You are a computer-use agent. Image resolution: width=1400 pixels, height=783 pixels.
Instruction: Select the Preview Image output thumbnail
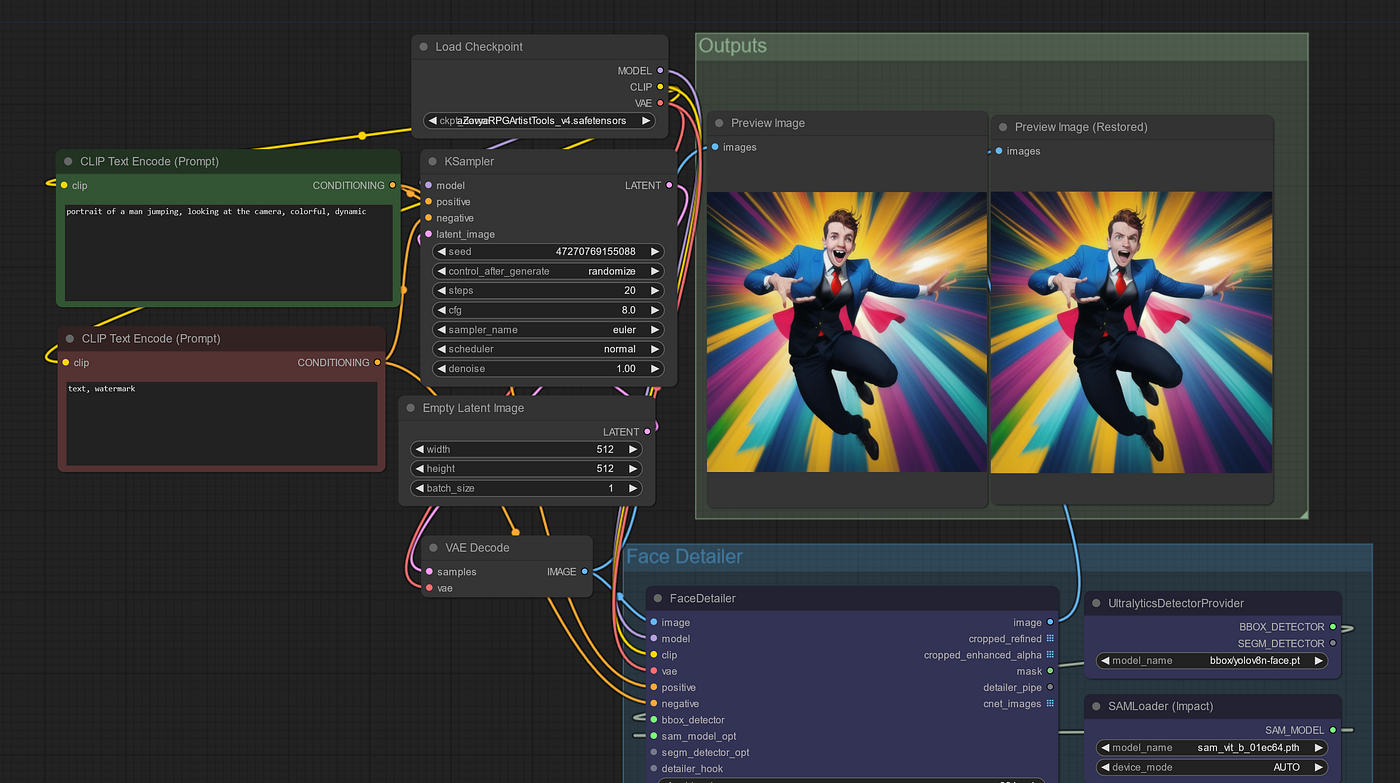tap(847, 332)
